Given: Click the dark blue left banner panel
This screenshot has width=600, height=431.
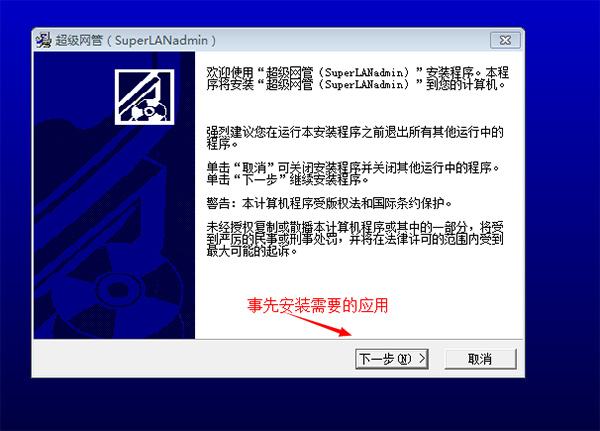Looking at the screenshot, I should point(114,195).
